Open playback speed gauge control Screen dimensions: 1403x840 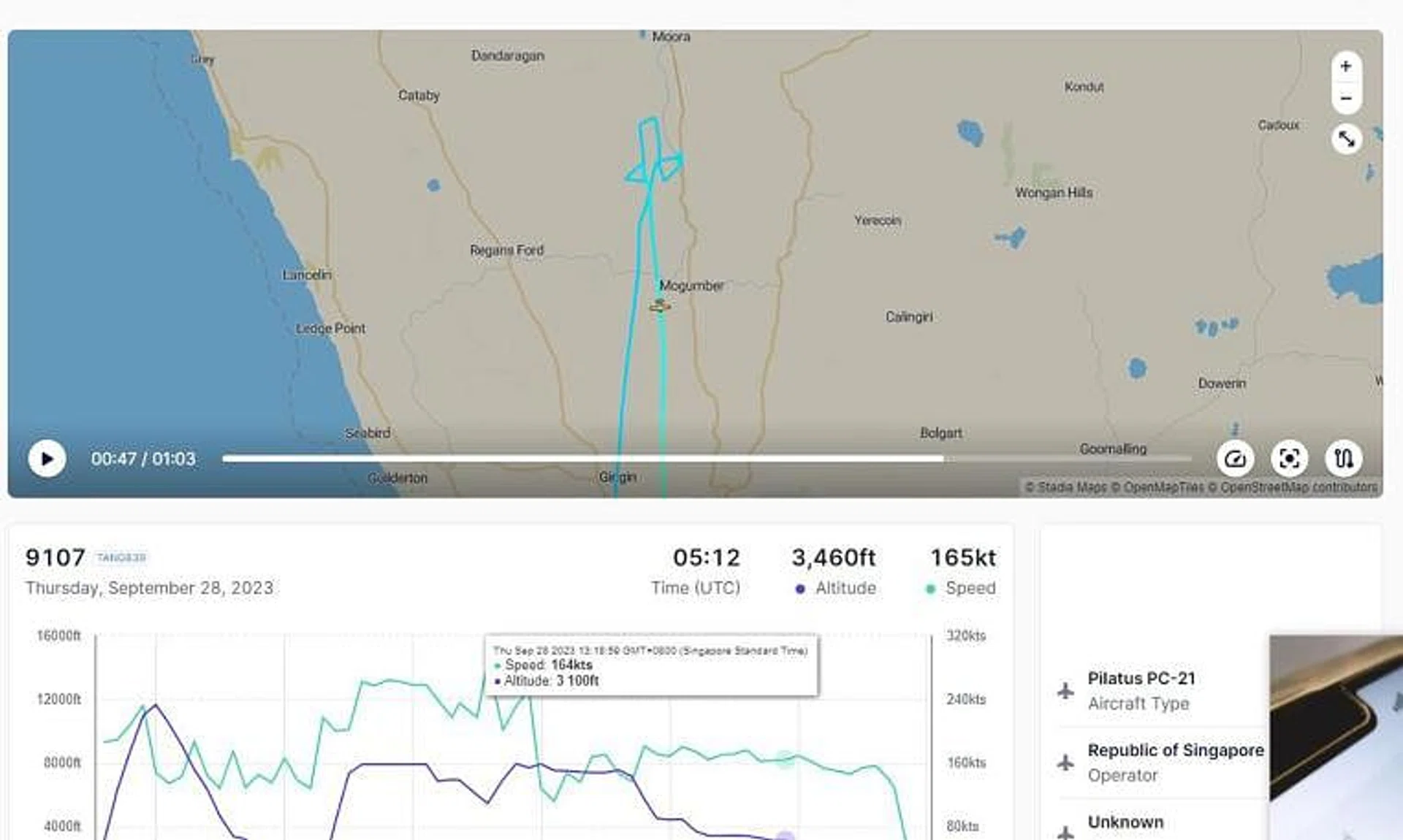(x=1235, y=459)
